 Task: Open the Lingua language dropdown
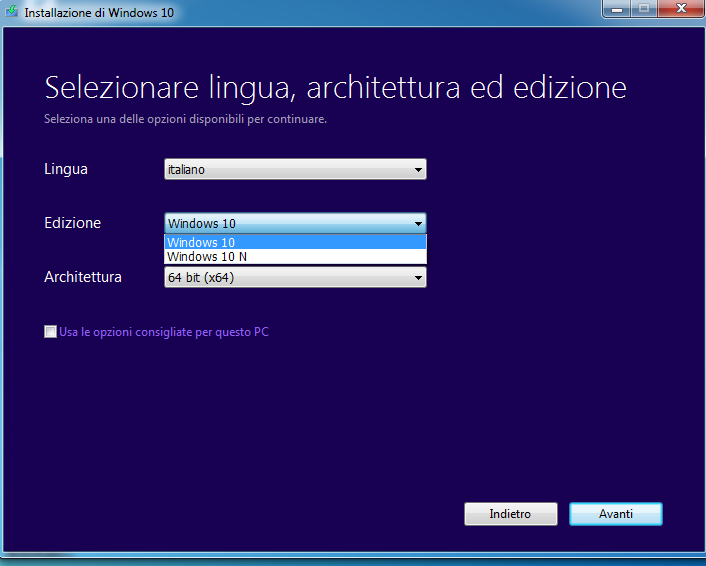tap(295, 169)
